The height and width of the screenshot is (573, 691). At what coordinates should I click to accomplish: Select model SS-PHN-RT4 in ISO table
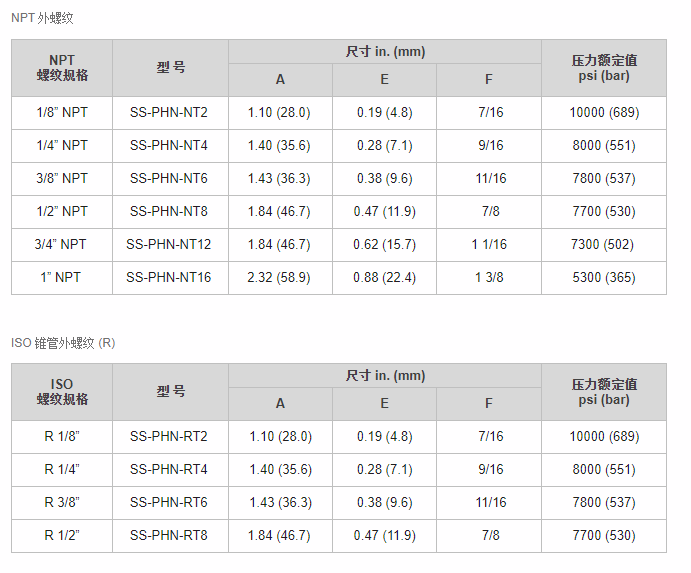coord(169,470)
